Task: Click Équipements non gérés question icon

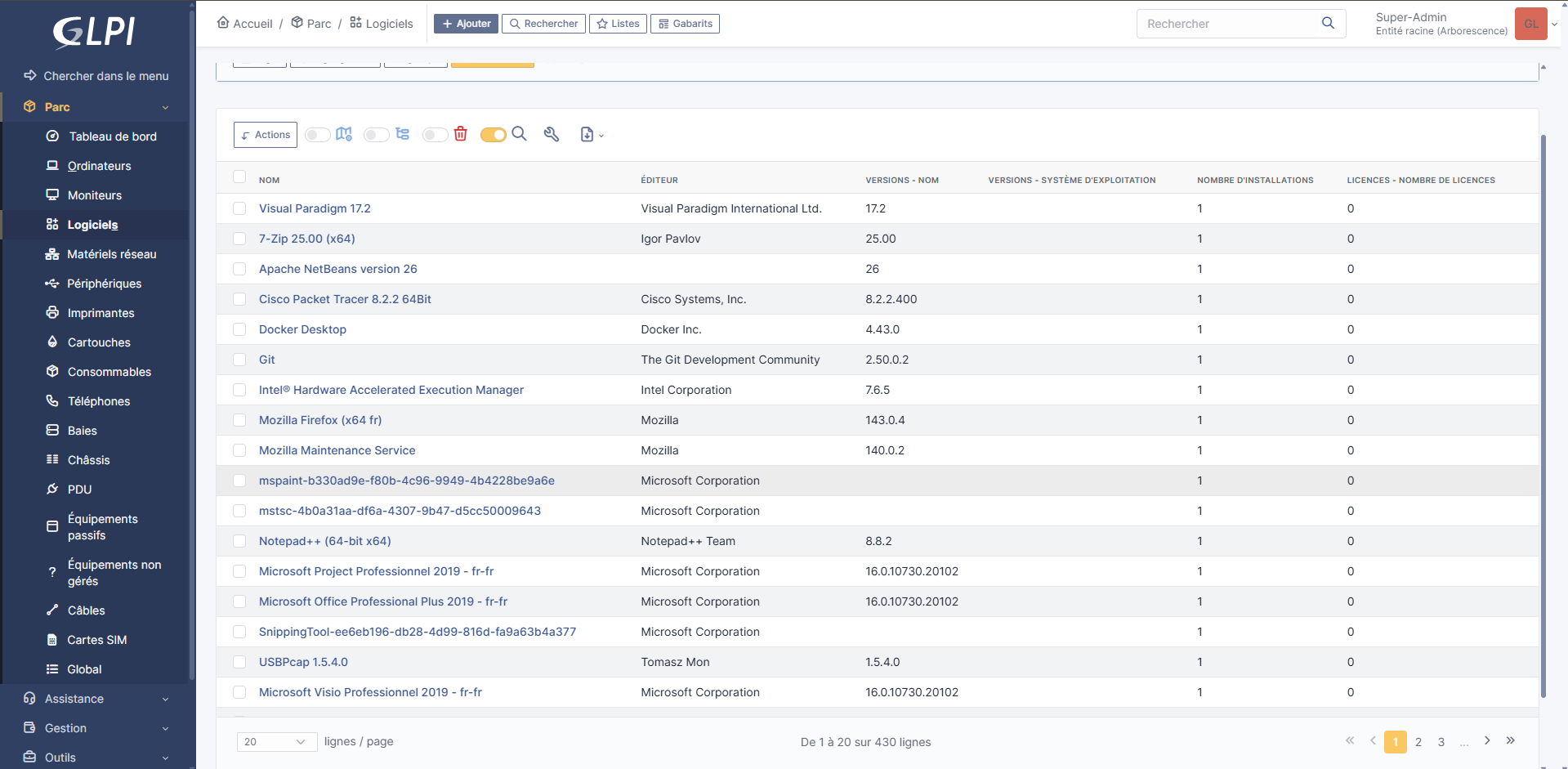Action: [x=52, y=572]
